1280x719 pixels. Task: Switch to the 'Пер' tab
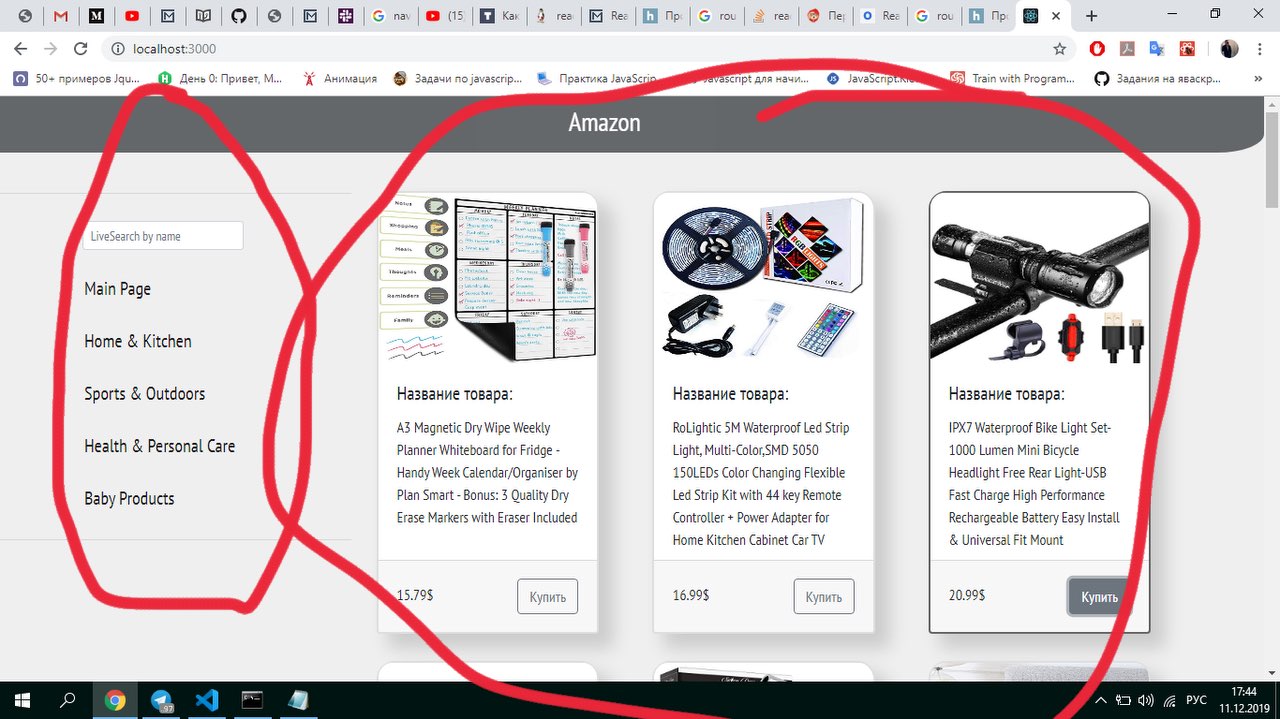pyautogui.click(x=826, y=16)
